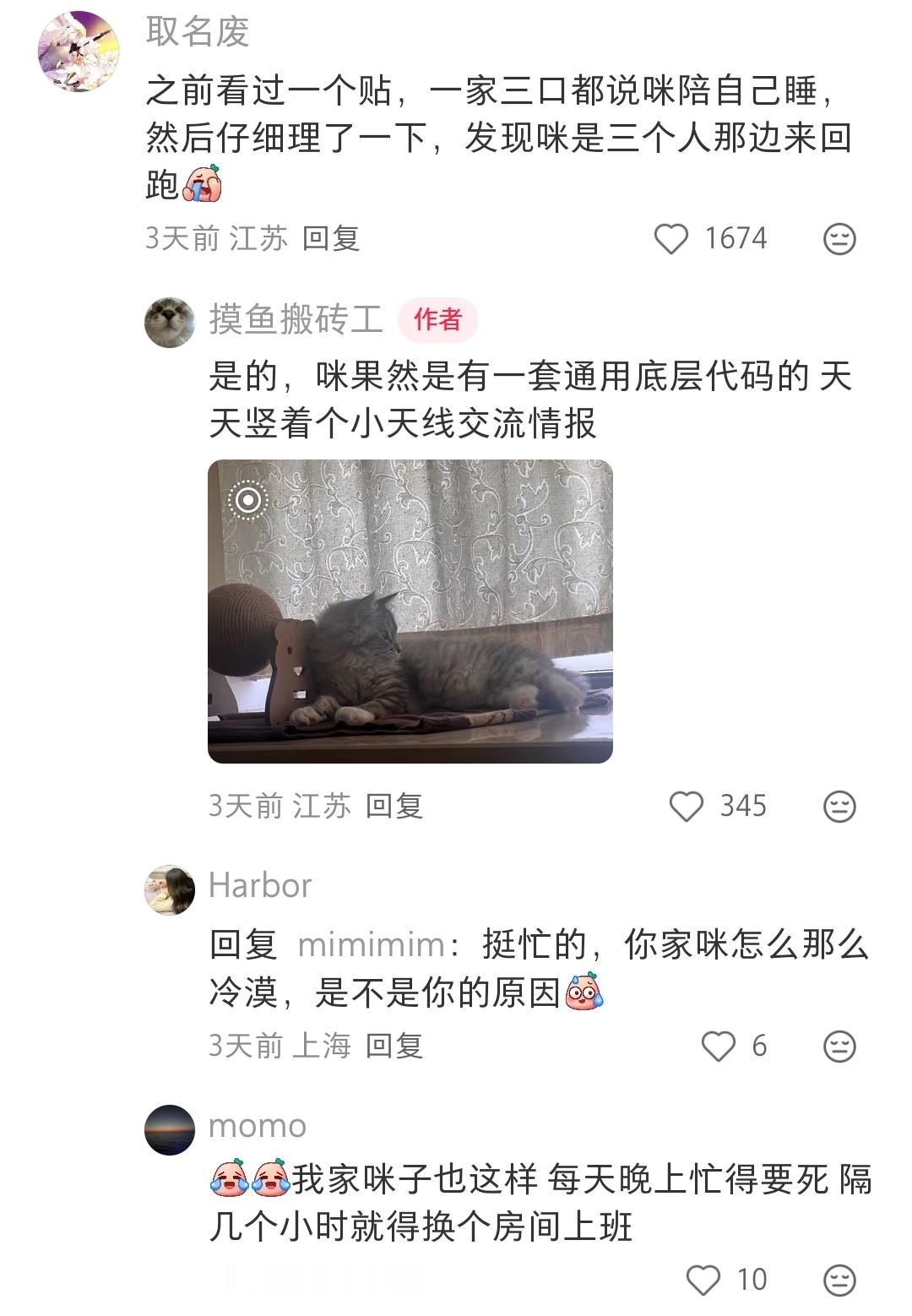The width and height of the screenshot is (912, 1316).
Task: Tap the dislike face on Harbor's reply
Action: click(x=839, y=1047)
